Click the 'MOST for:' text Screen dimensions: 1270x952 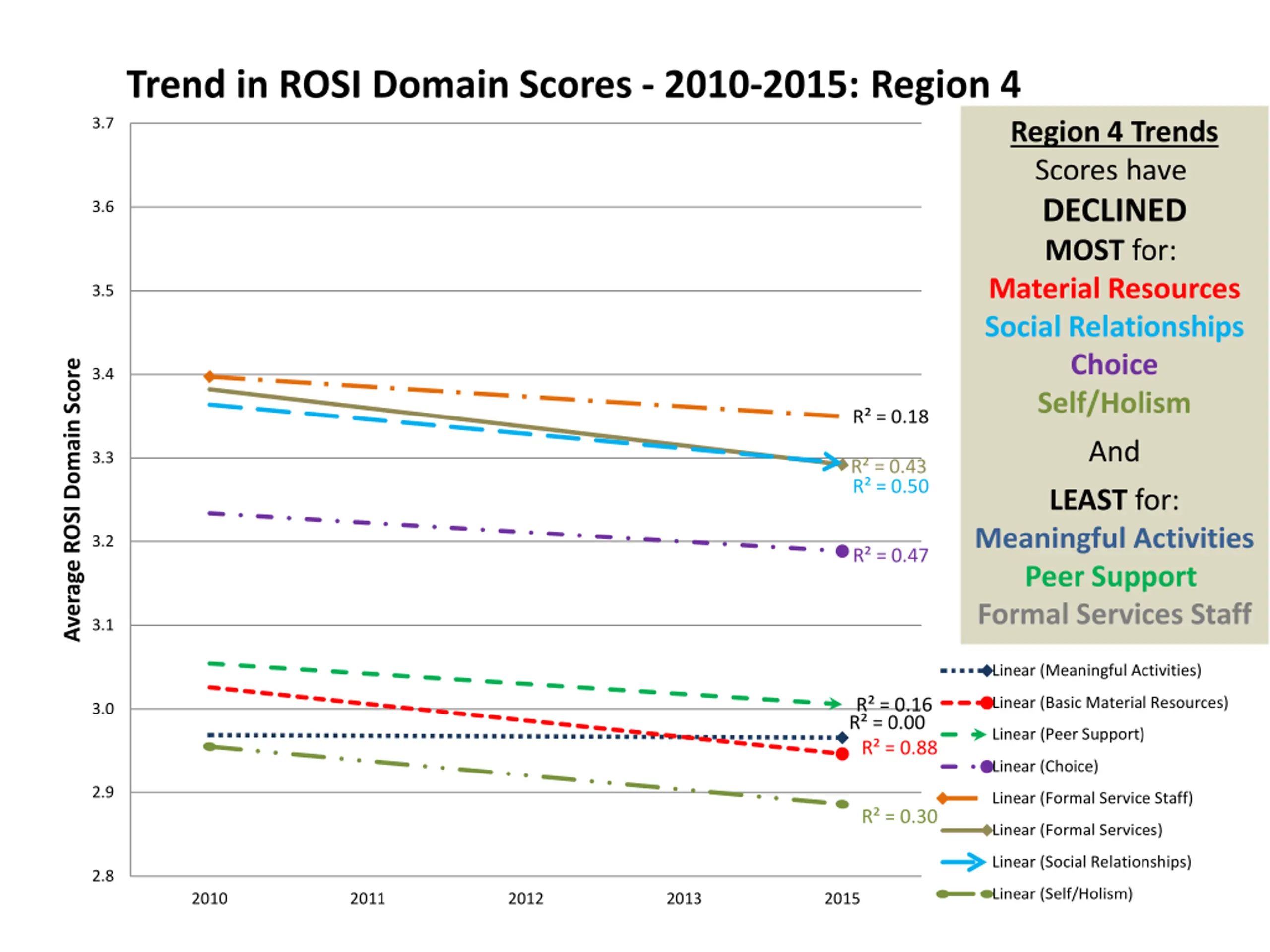(1110, 250)
